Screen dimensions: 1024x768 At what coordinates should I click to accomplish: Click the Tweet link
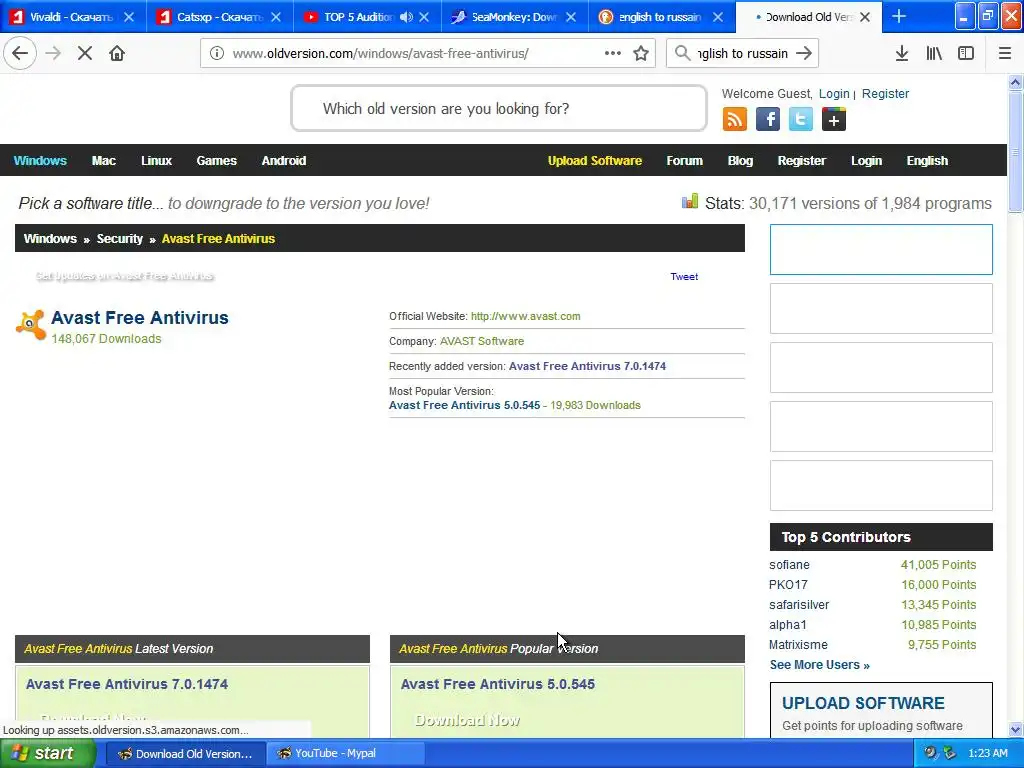click(684, 277)
